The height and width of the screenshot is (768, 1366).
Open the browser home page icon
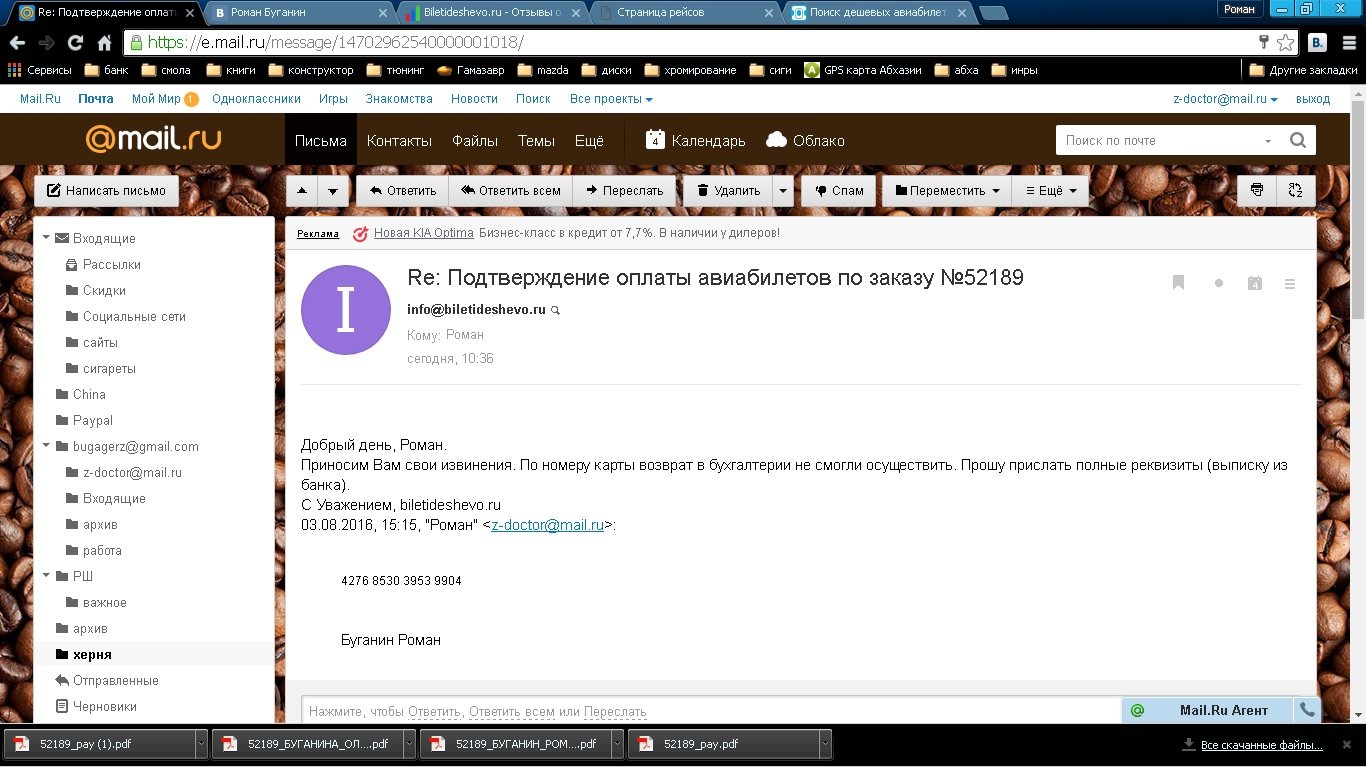click(x=103, y=43)
